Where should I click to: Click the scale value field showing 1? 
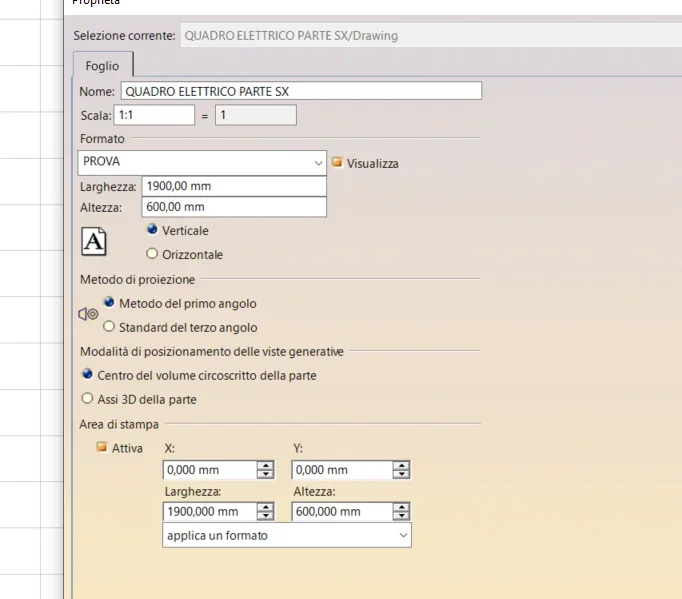[x=256, y=115]
